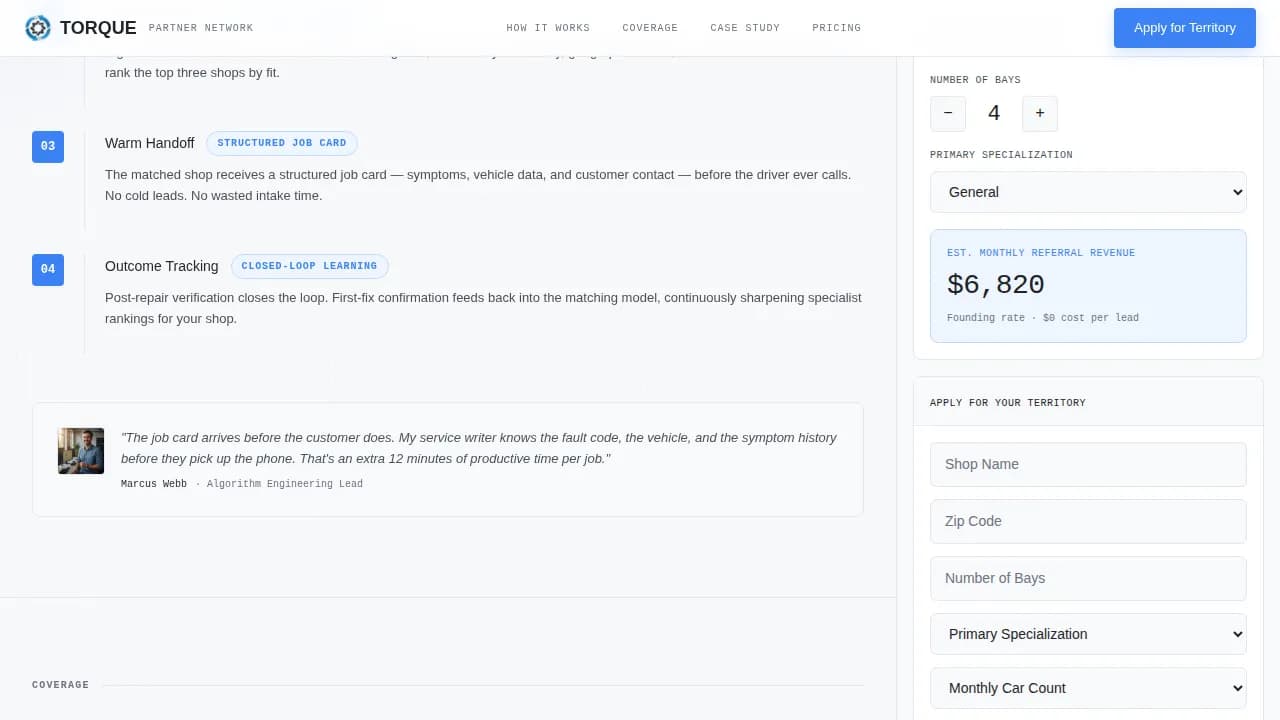Click the minus button to decrease bays
Screen dimensions: 1280x720
coord(947,114)
